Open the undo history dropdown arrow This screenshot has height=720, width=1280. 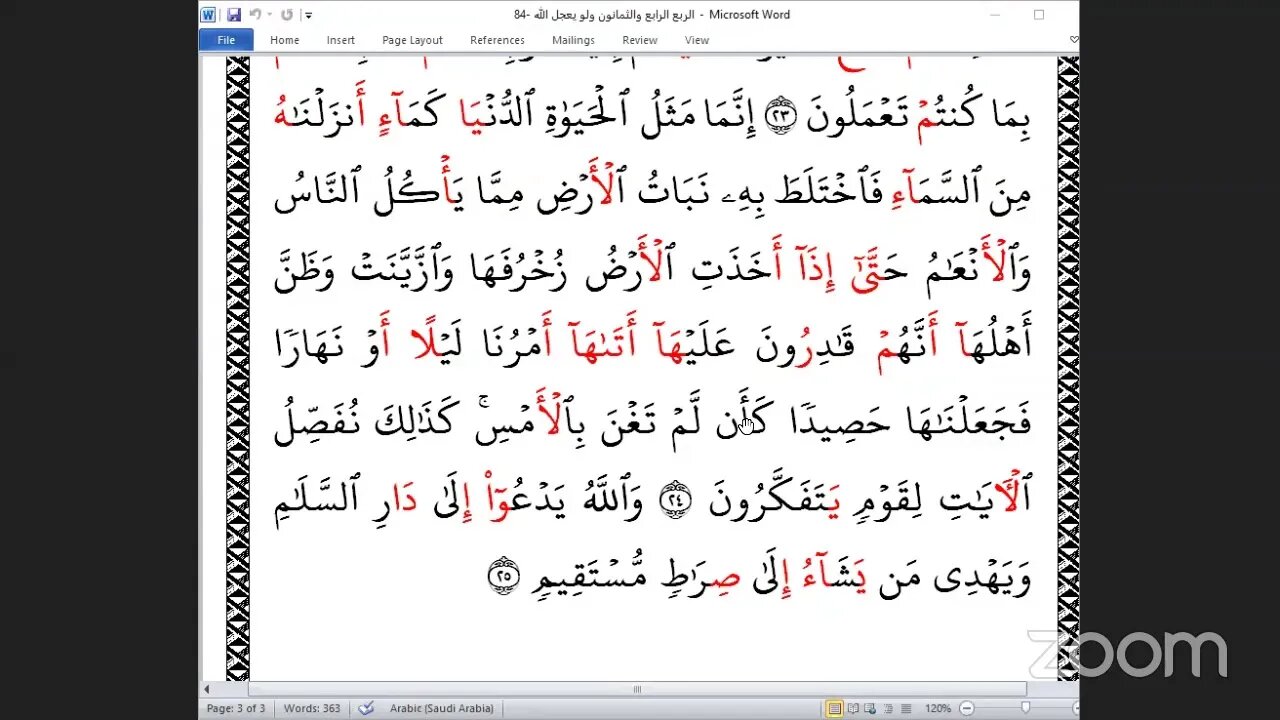[x=270, y=15]
